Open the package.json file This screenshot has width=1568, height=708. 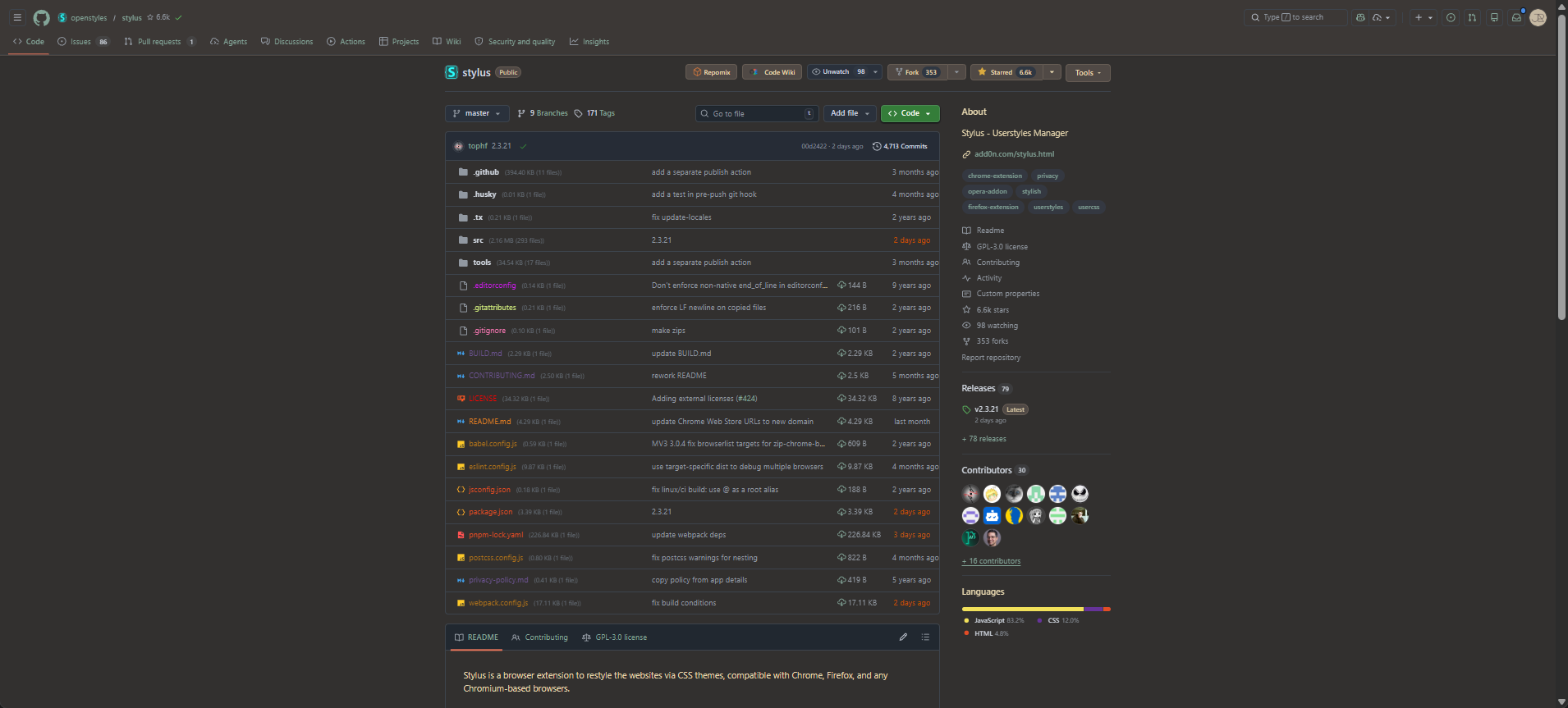[x=490, y=512]
